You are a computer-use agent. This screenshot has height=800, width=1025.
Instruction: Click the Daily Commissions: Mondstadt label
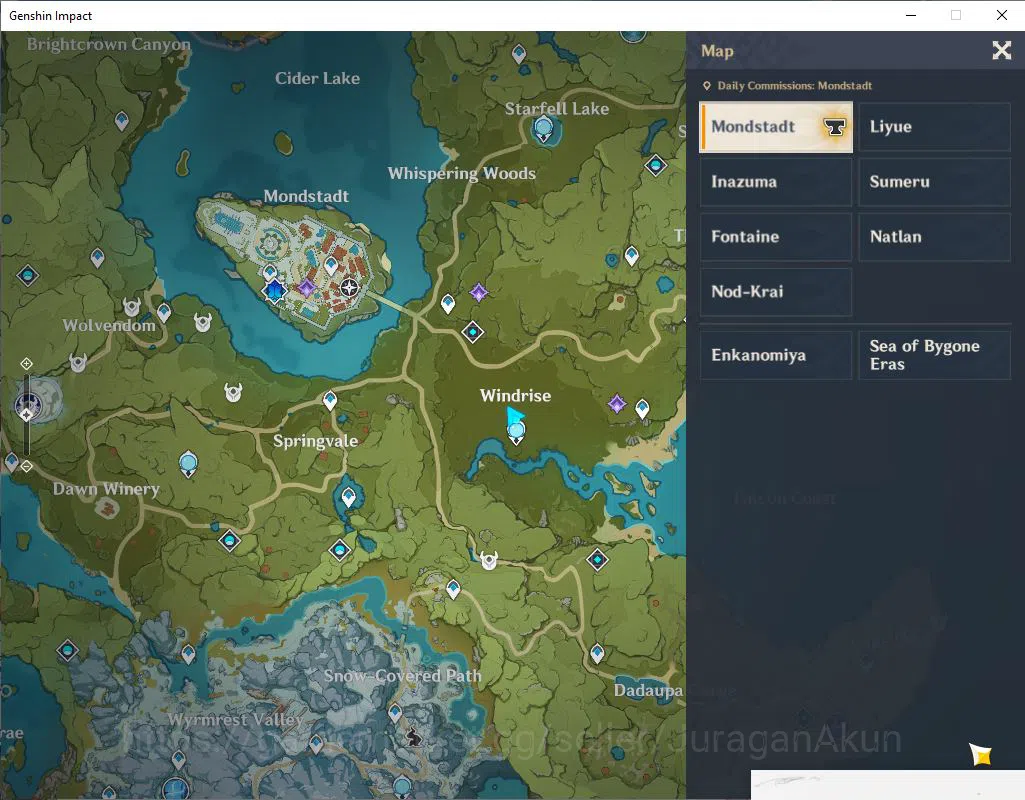[794, 86]
